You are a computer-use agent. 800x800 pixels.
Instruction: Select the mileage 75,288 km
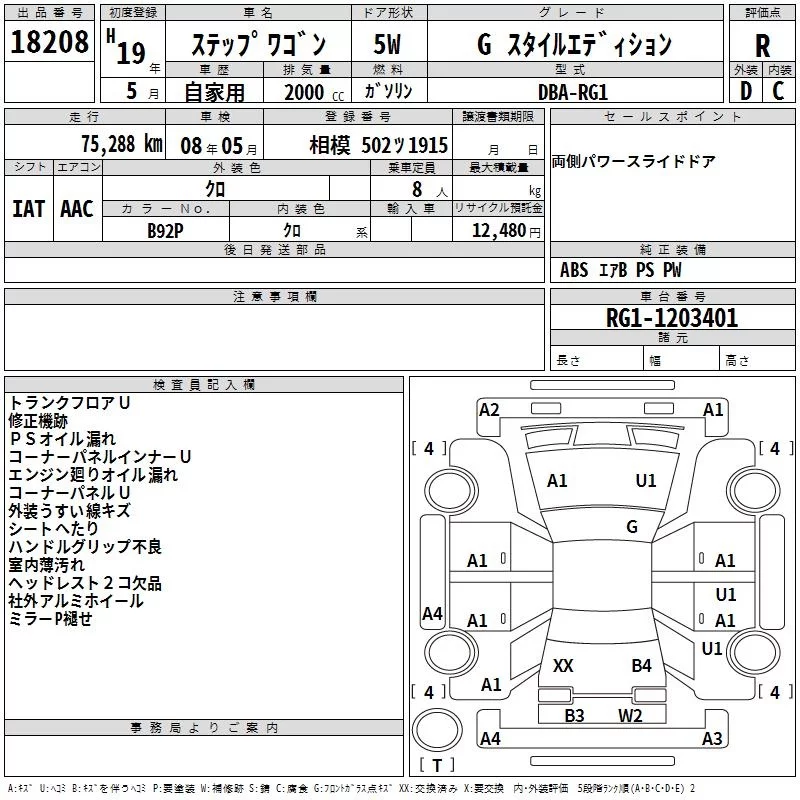pyautogui.click(x=122, y=144)
